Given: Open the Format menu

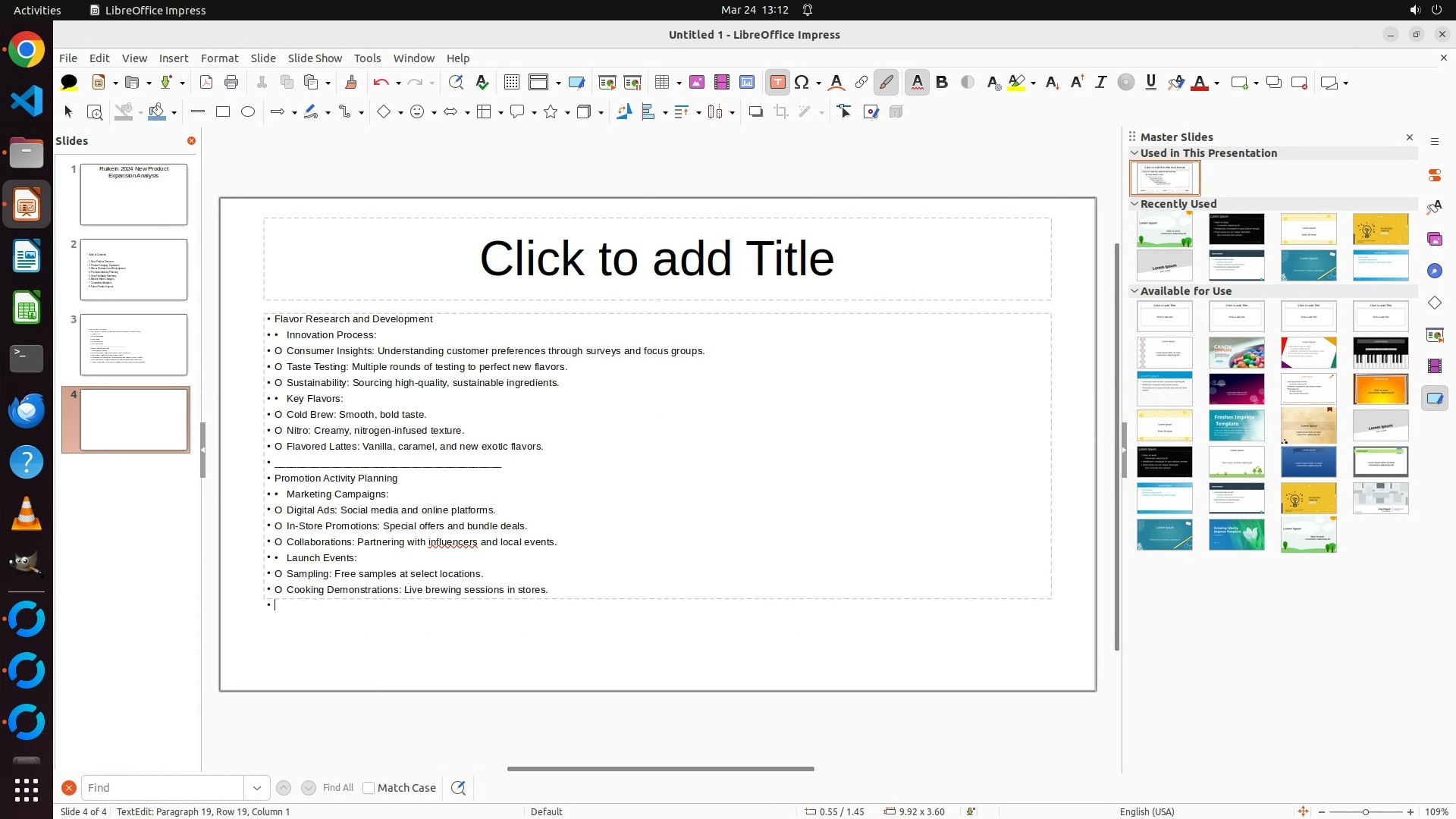Looking at the screenshot, I should pyautogui.click(x=219, y=58).
